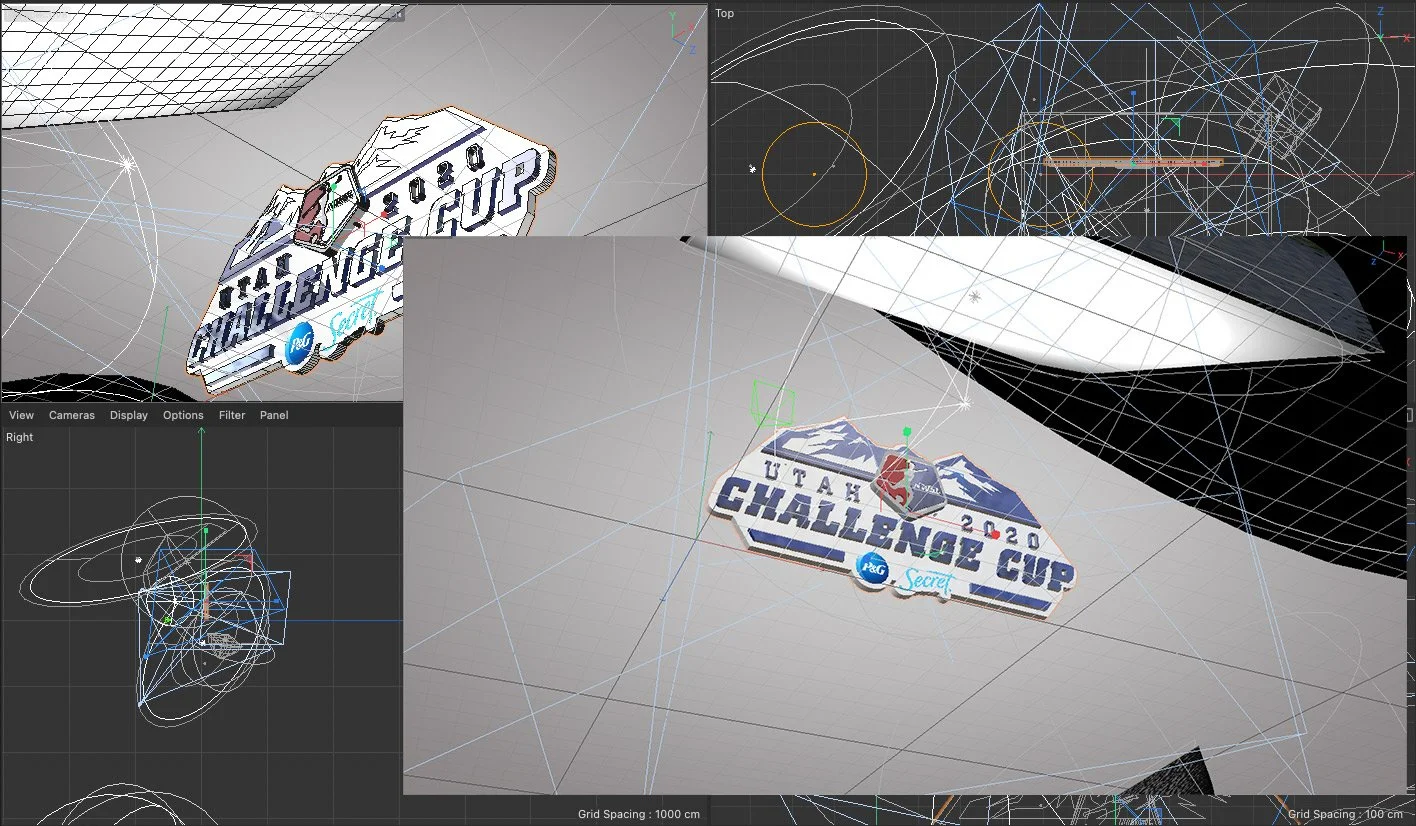Click the red axis handle on the Challenge Cup logo

coord(995,535)
